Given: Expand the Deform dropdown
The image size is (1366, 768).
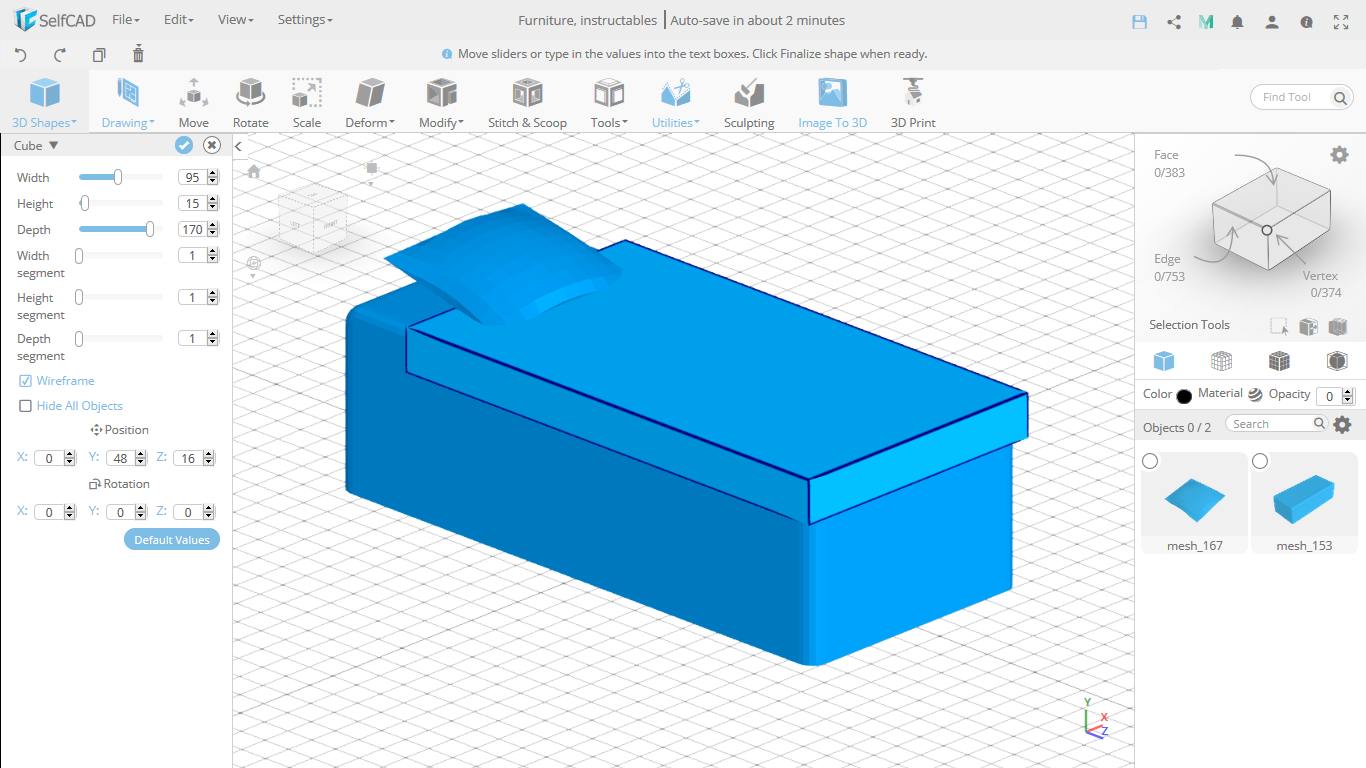Looking at the screenshot, I should click(x=370, y=104).
